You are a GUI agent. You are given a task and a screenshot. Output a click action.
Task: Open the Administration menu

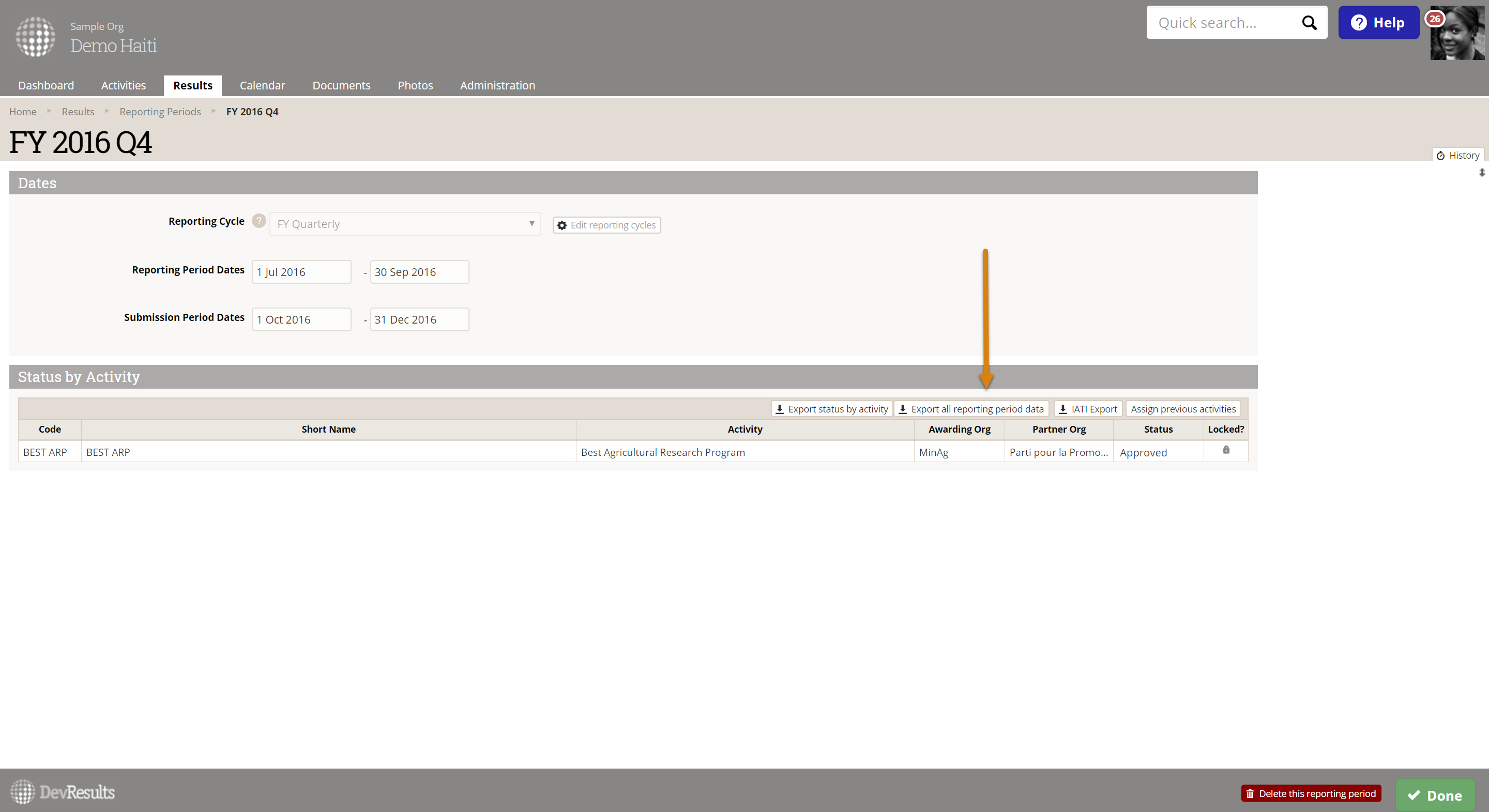click(497, 85)
